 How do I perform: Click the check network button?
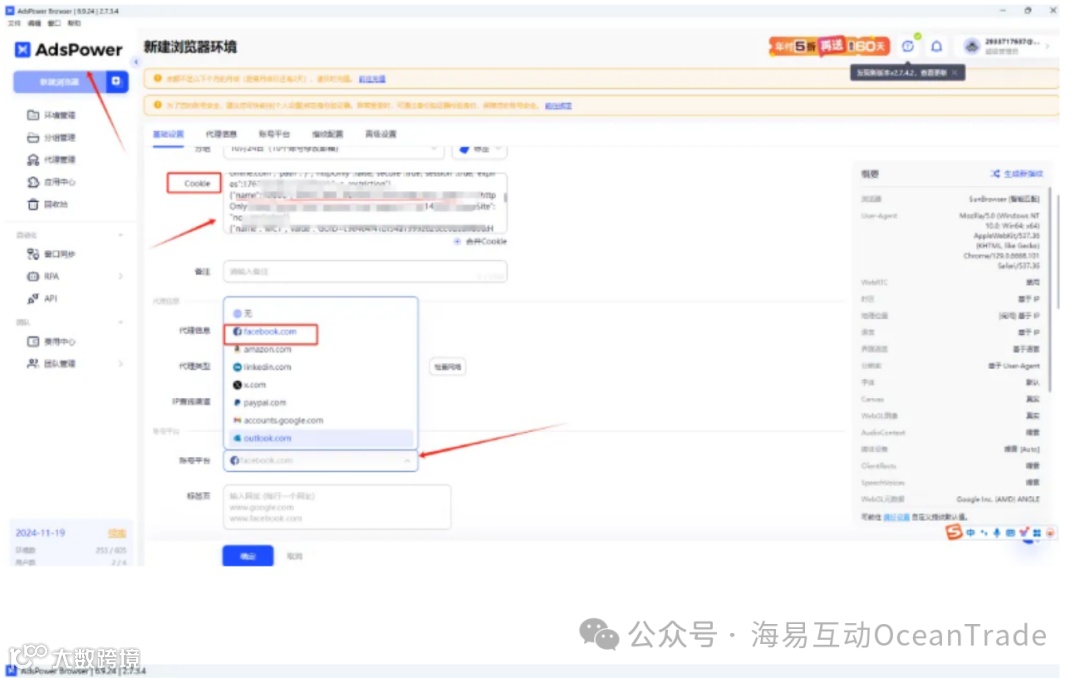[448, 367]
